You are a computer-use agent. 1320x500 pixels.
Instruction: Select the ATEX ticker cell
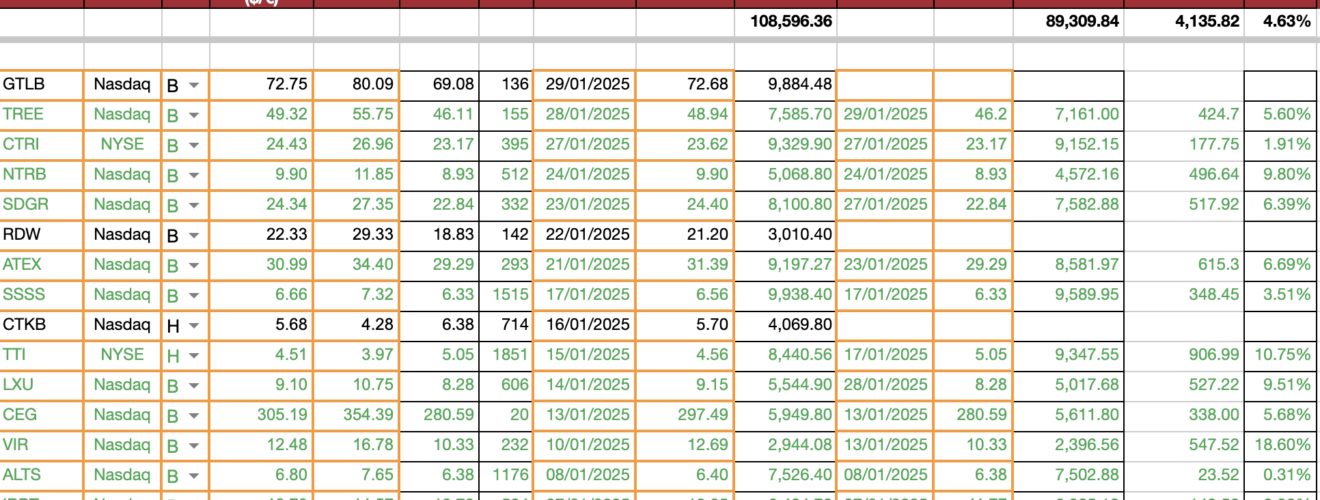coord(42,265)
